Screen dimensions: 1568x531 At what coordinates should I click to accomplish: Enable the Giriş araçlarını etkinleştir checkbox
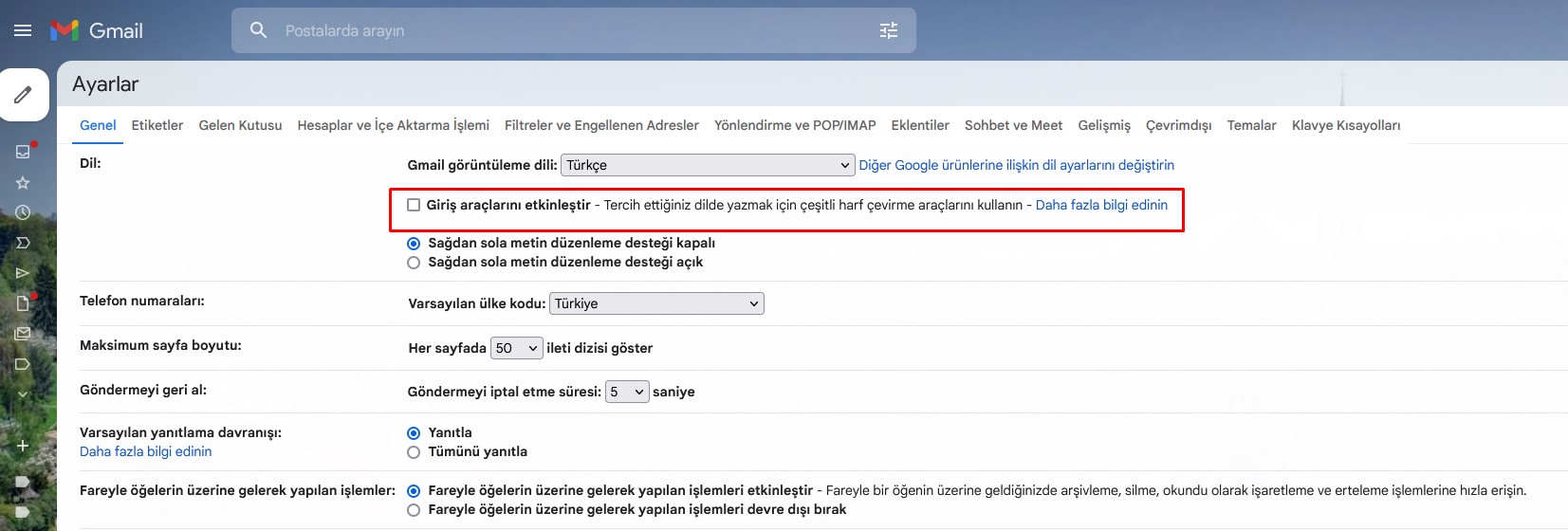pos(414,205)
